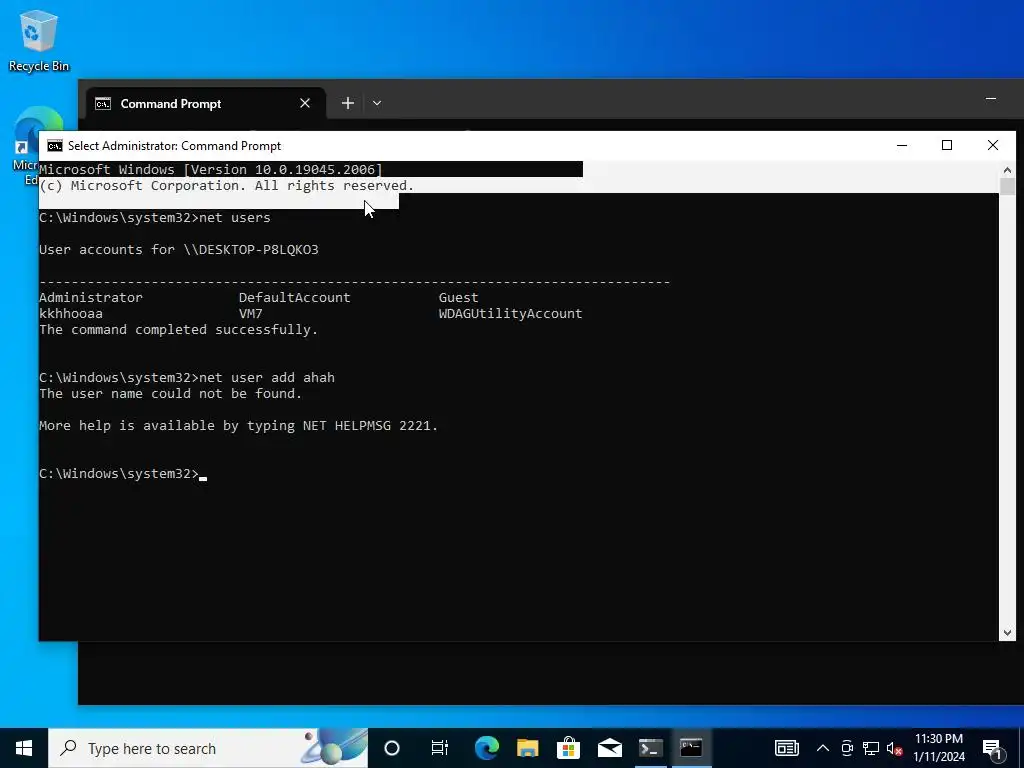The image size is (1024, 768).
Task: Click the 'Administrator' account name
Action: 91,297
